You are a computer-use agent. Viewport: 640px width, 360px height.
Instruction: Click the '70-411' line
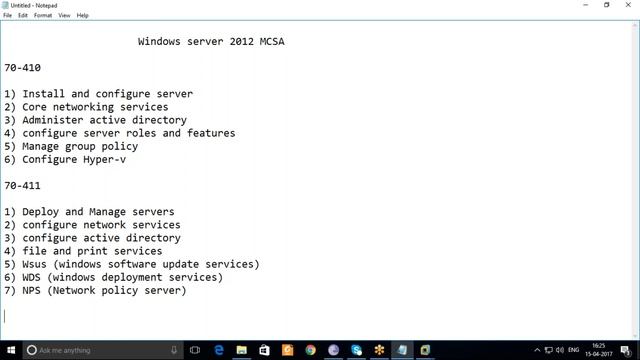click(22, 186)
